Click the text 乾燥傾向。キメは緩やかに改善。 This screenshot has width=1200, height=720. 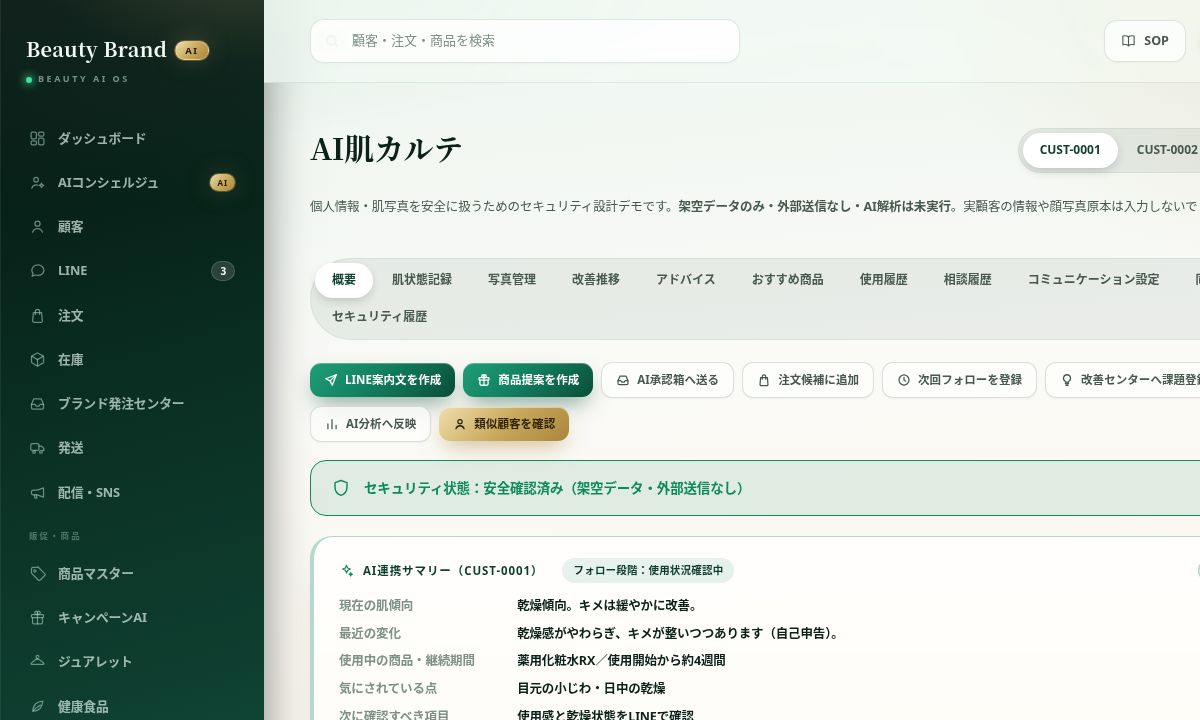(x=608, y=605)
